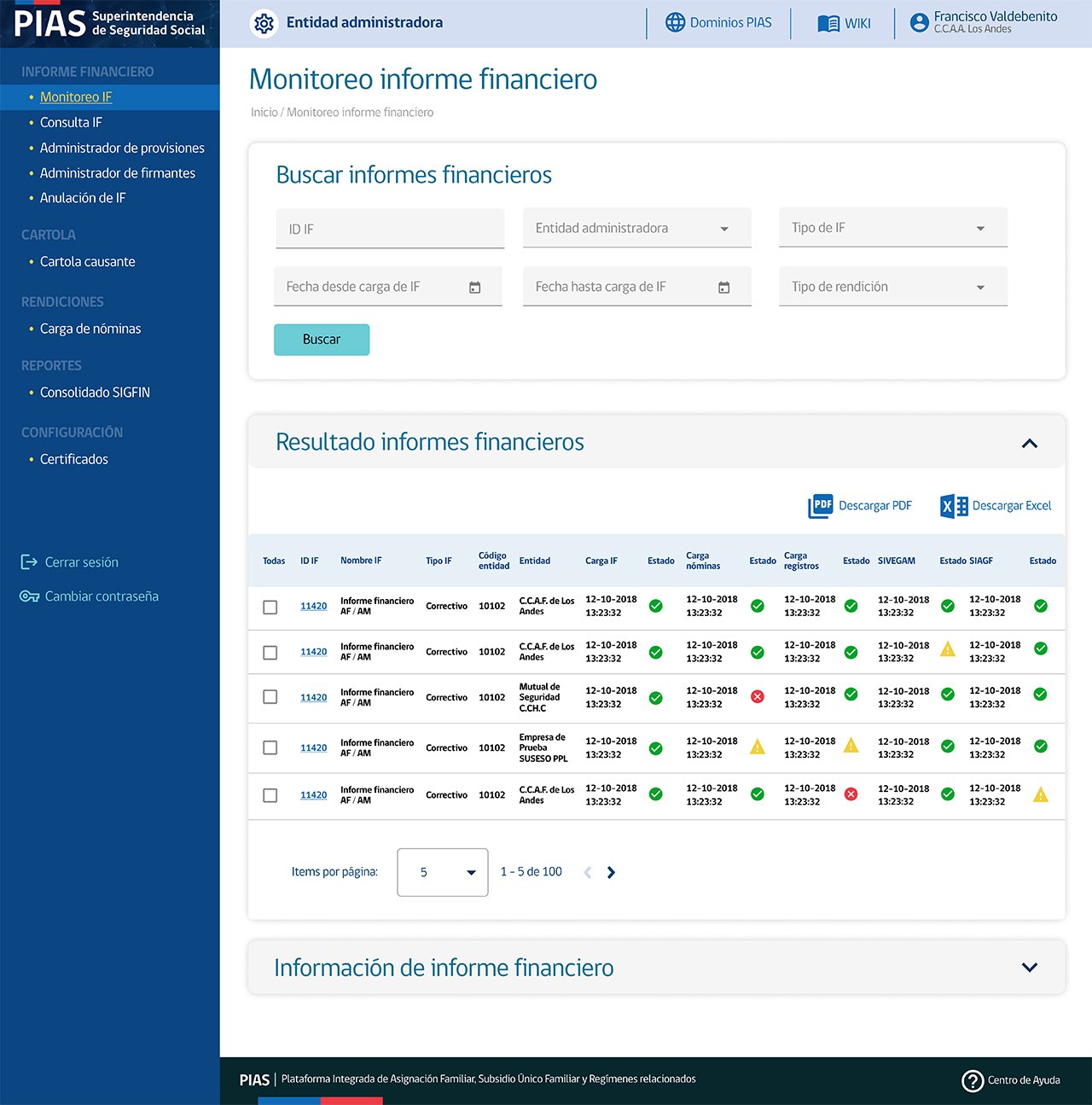1092x1105 pixels.
Task: Check the last result row checkbox
Action: coord(270,795)
